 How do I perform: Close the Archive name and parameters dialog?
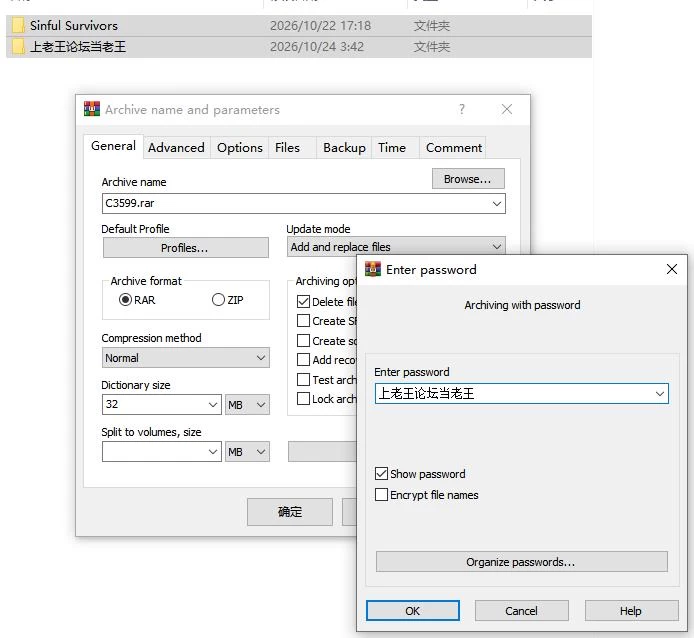[507, 109]
